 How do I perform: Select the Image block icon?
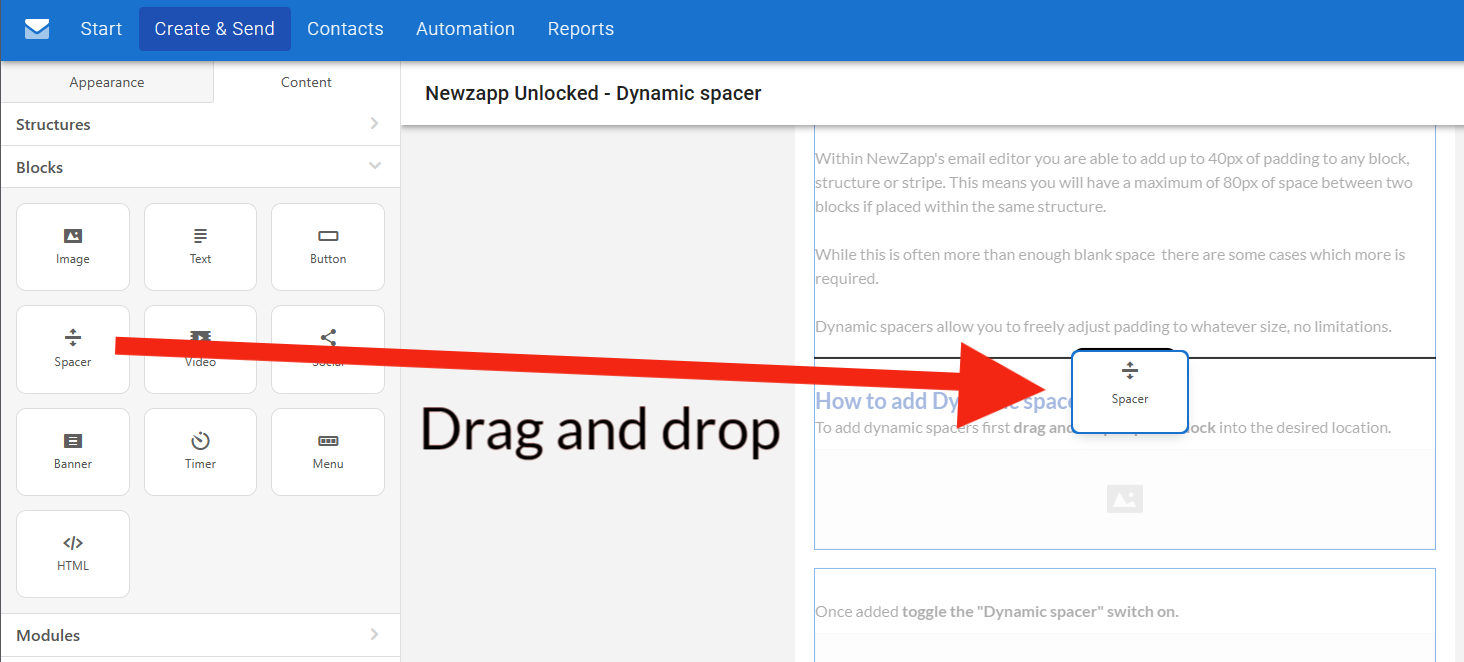pyautogui.click(x=73, y=246)
